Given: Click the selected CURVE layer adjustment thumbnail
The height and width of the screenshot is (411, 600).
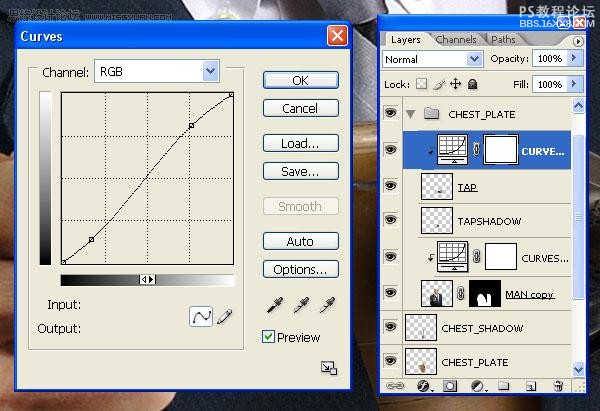Looking at the screenshot, I should [452, 150].
